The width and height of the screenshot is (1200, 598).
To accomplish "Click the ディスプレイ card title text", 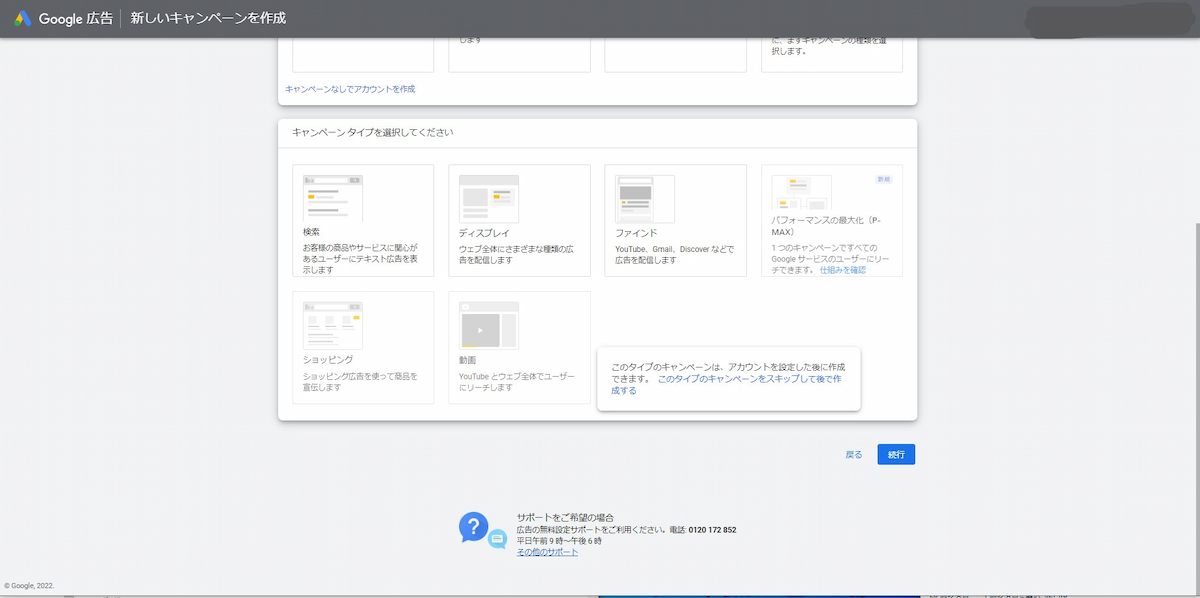I will point(485,232).
